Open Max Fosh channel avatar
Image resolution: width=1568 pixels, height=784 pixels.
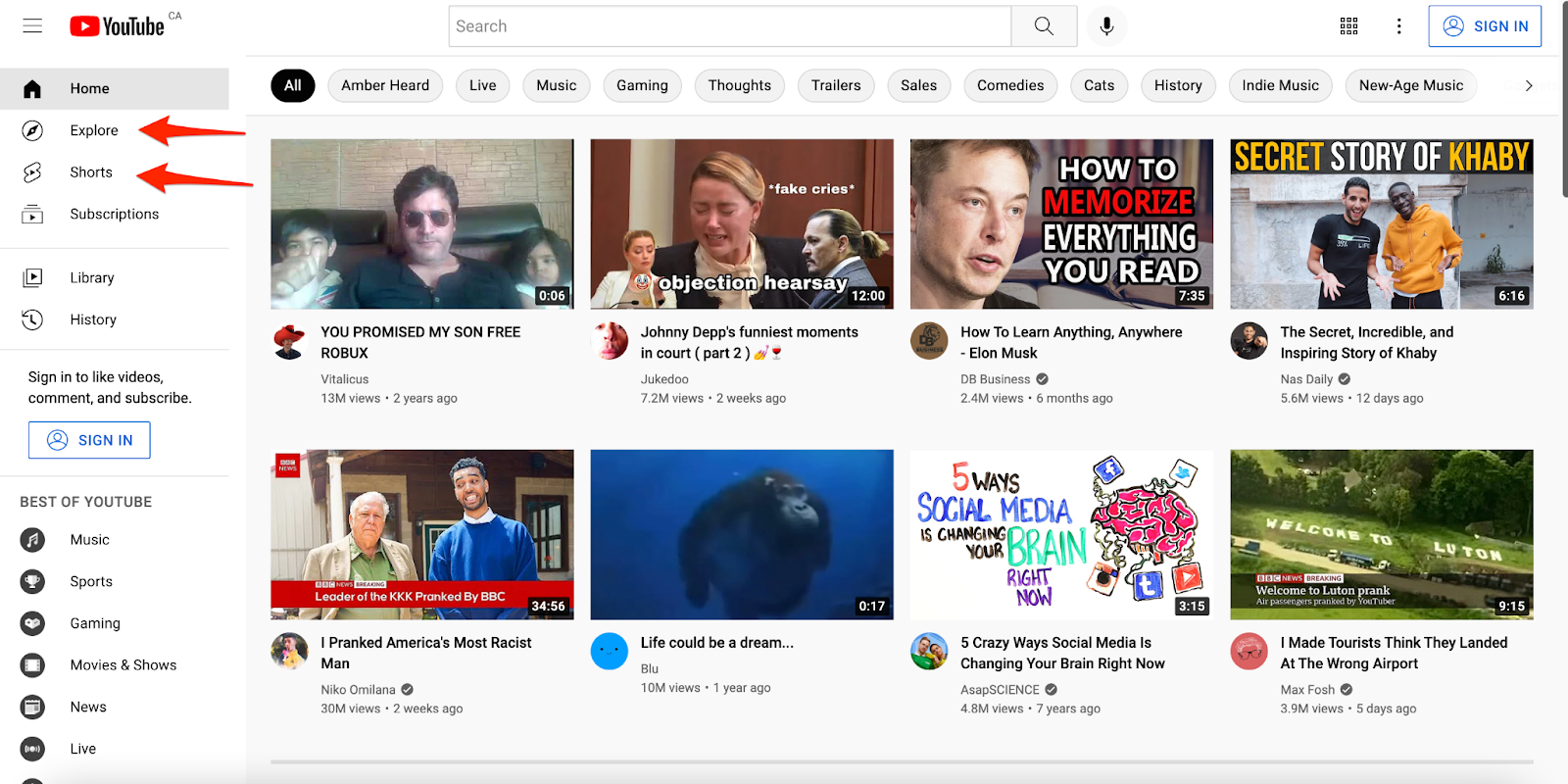(1249, 652)
